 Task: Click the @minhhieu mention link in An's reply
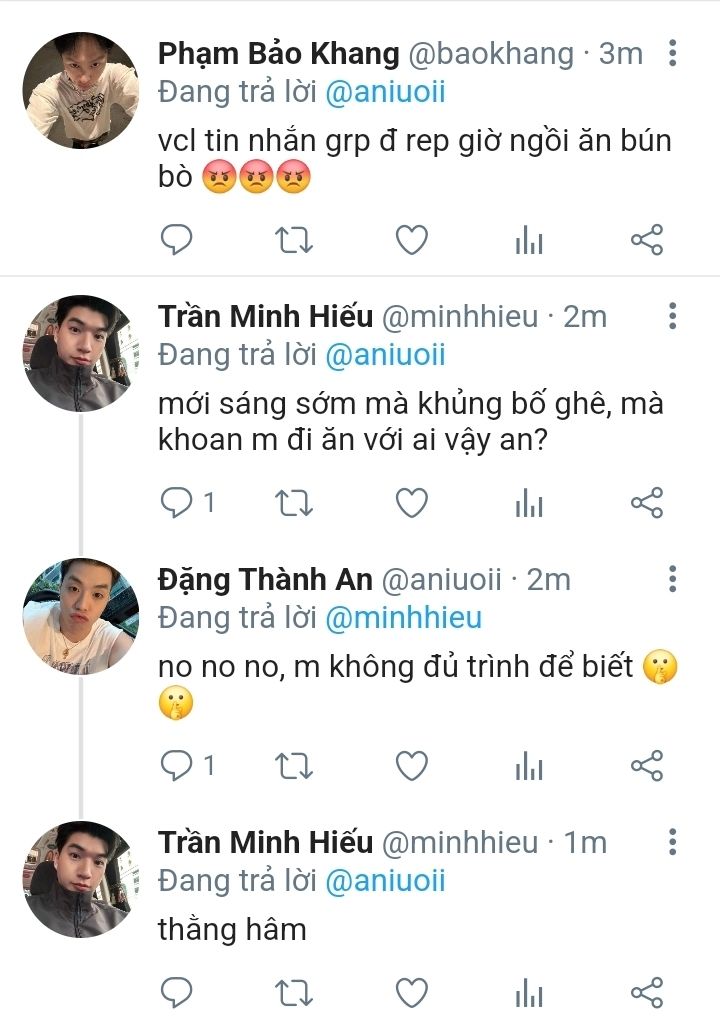coord(403,618)
